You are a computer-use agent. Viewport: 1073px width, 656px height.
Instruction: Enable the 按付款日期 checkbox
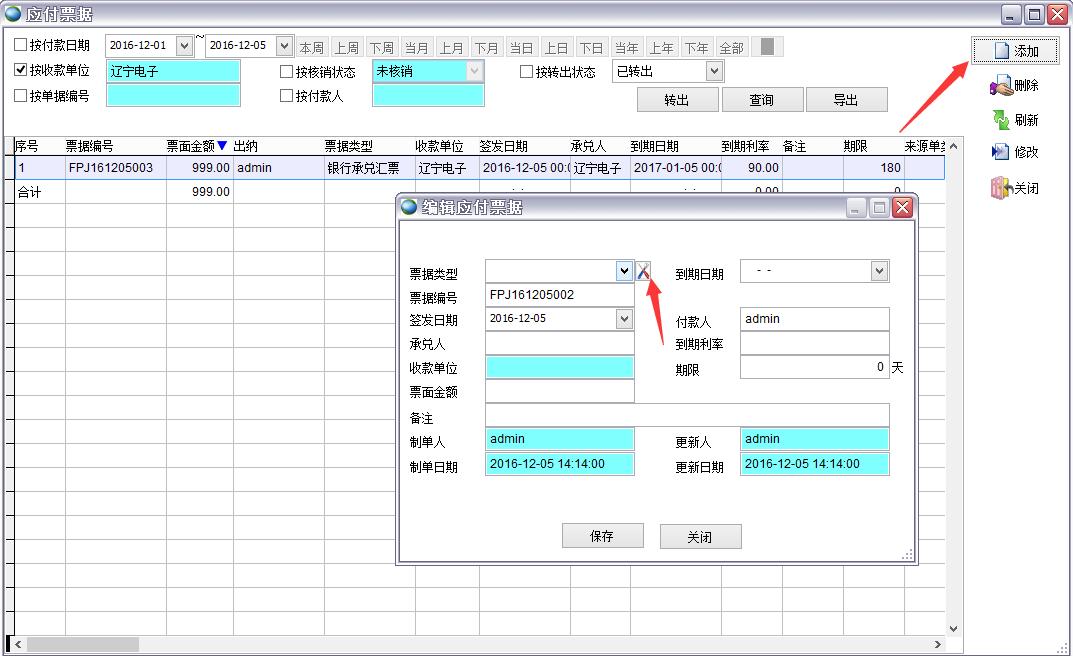[21, 46]
